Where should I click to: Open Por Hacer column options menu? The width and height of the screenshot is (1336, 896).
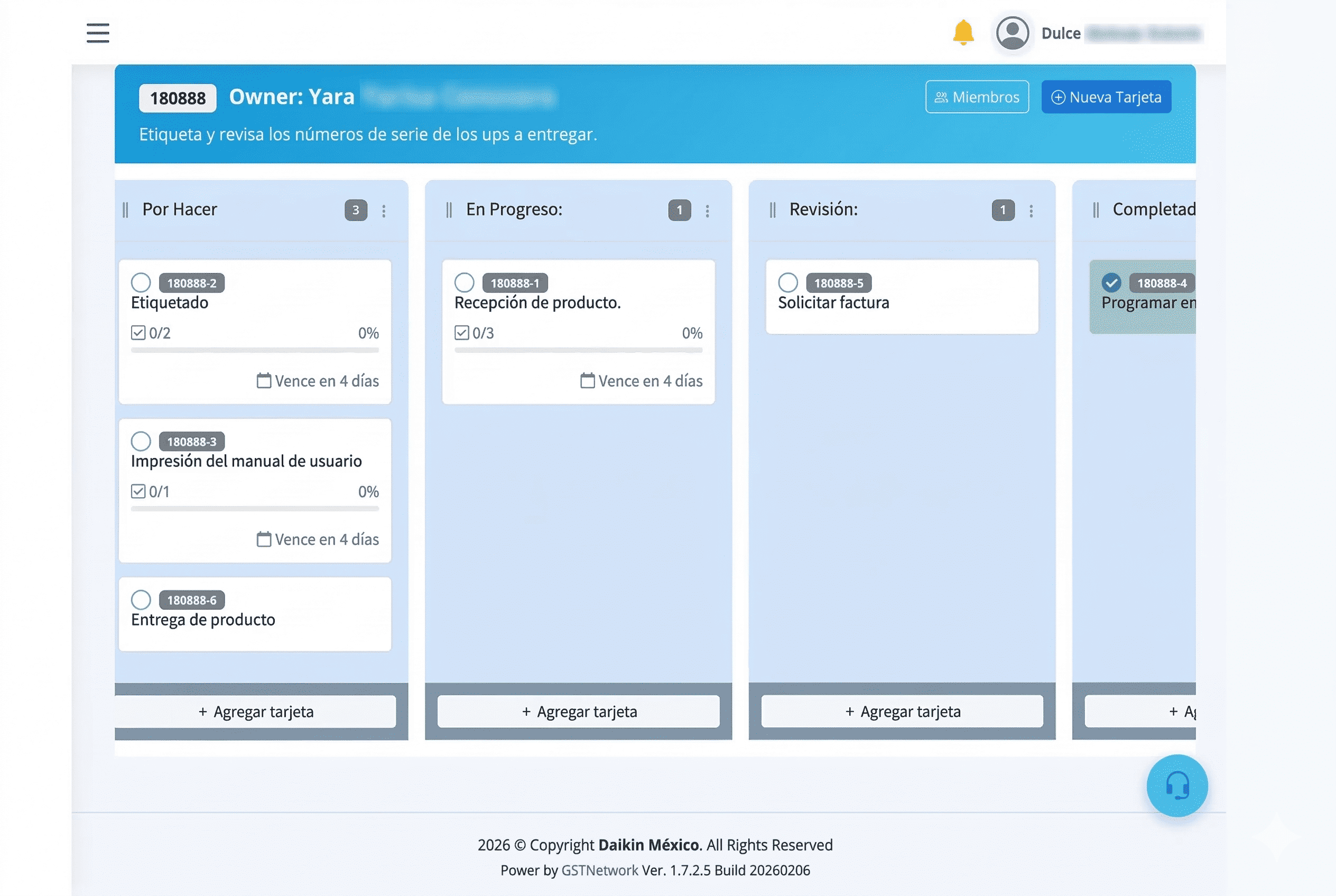[x=384, y=211]
